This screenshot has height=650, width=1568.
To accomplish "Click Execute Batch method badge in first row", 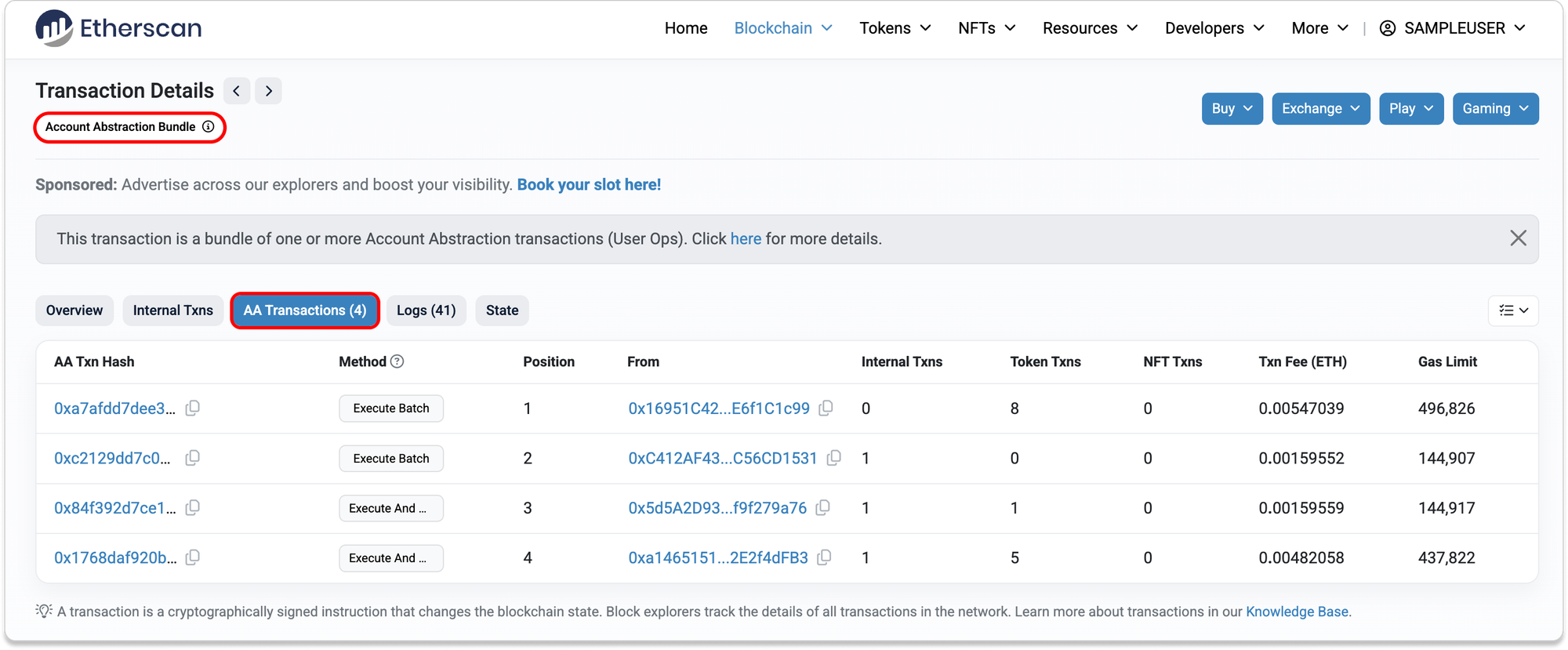I will click(390, 409).
